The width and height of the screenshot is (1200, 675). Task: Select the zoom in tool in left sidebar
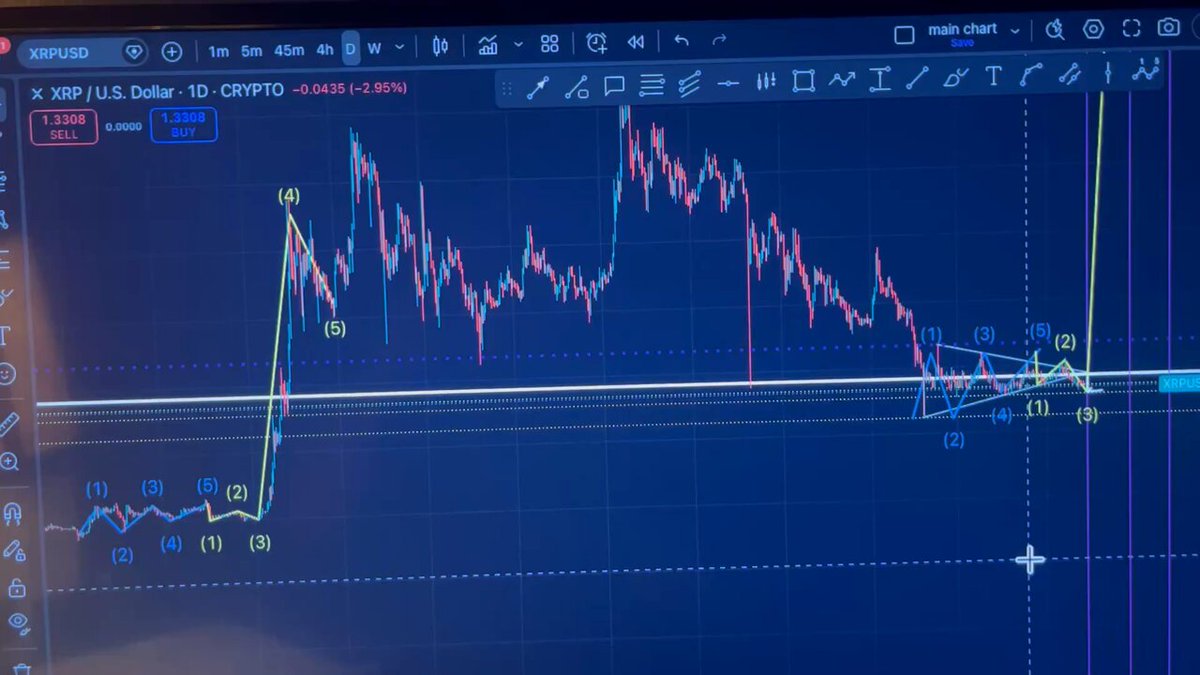point(9,462)
